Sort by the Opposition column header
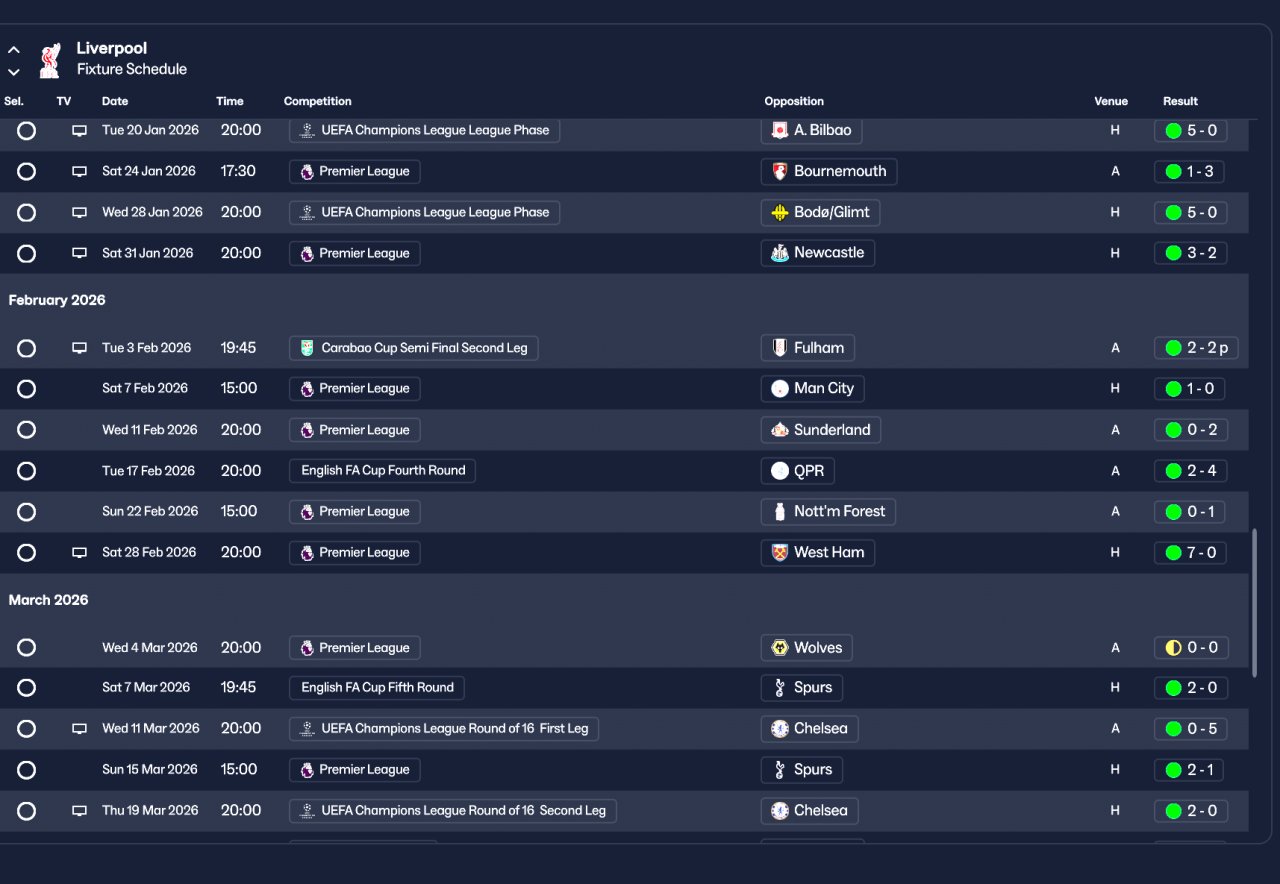The height and width of the screenshot is (884, 1280). pos(794,101)
